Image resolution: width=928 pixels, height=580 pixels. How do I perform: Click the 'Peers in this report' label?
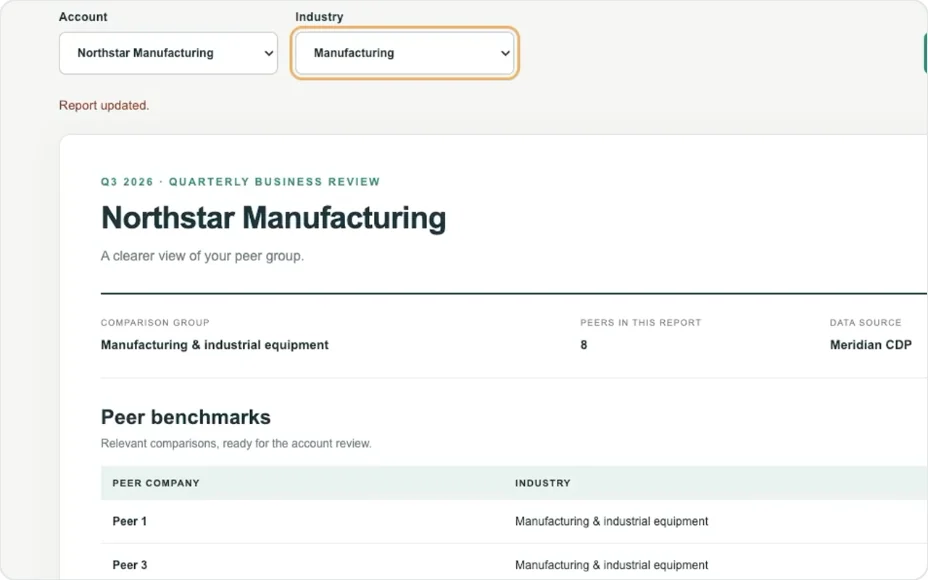640,323
